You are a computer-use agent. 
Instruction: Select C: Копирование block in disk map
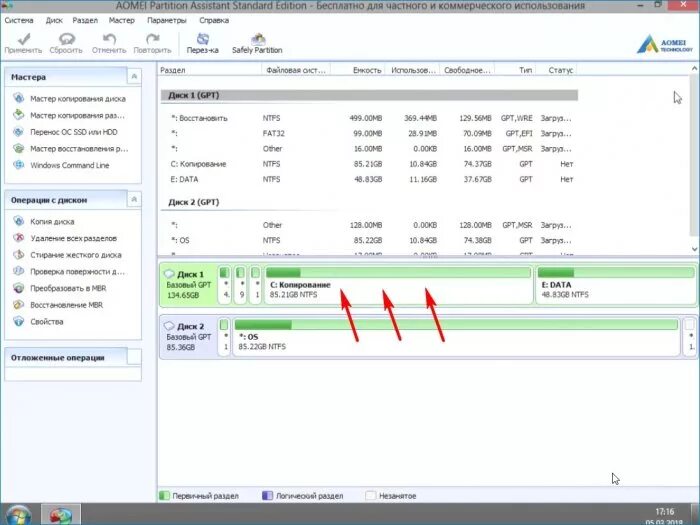(x=398, y=285)
